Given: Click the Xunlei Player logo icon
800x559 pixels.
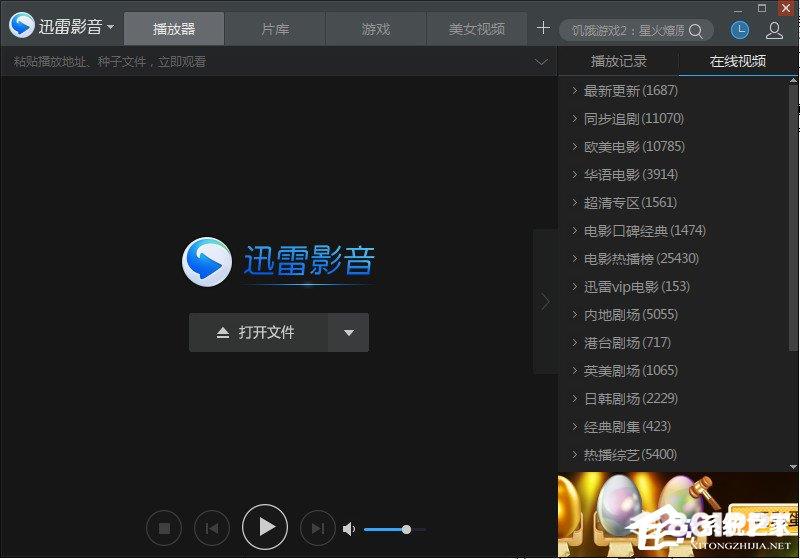Looking at the screenshot, I should (22, 24).
